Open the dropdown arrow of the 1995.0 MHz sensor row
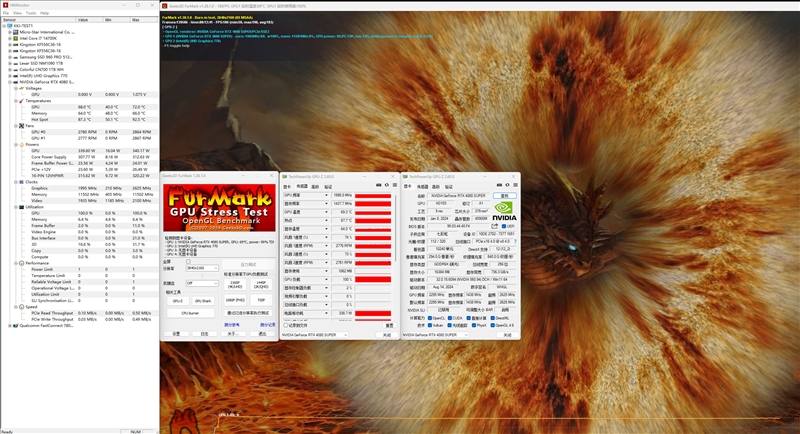The image size is (800, 434). click(326, 195)
